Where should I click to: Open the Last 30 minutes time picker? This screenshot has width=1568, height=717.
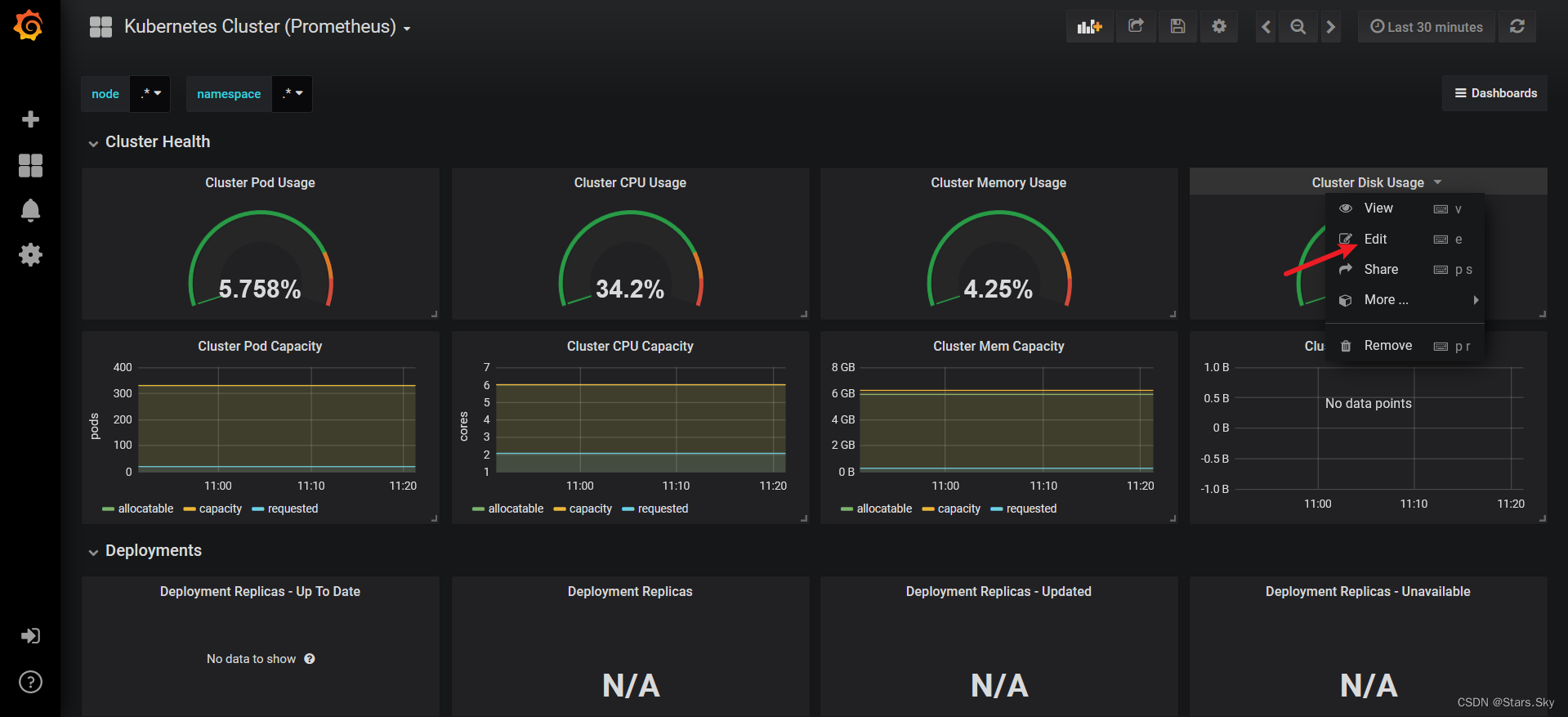[x=1427, y=27]
